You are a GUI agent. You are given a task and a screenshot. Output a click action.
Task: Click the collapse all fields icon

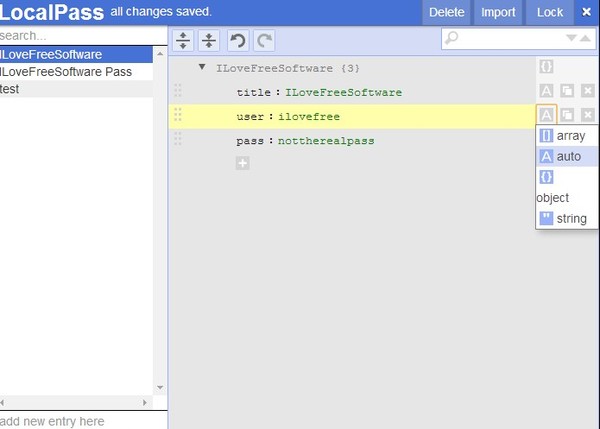coord(208,40)
